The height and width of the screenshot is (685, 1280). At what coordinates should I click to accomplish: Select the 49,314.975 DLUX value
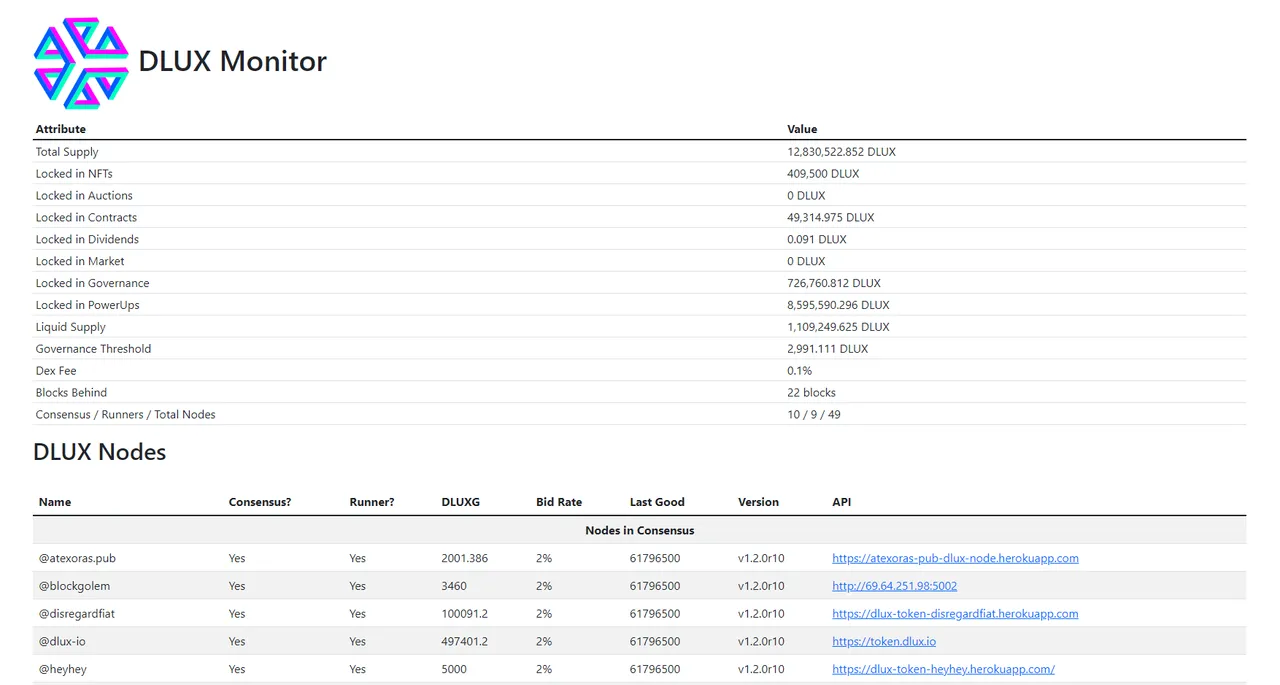tap(830, 218)
